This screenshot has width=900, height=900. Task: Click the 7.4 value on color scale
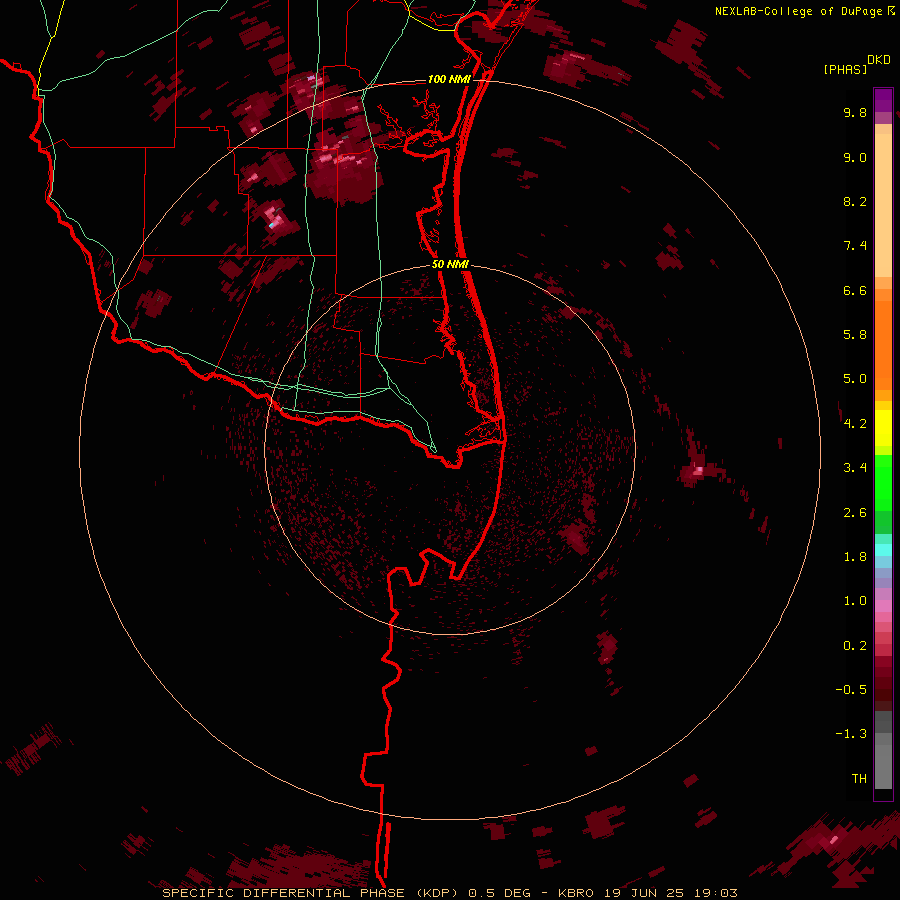pyautogui.click(x=855, y=246)
